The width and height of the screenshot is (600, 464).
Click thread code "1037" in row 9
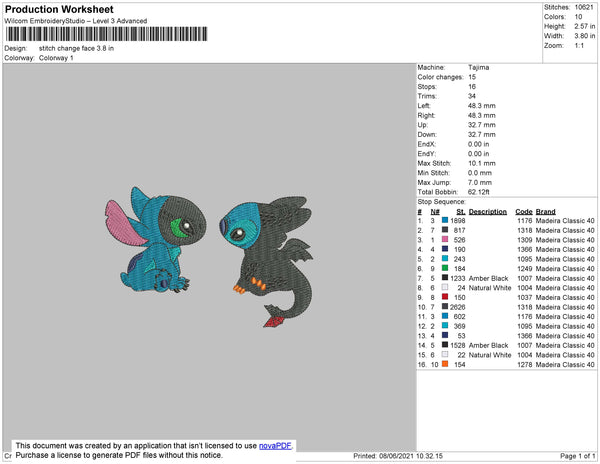click(525, 297)
